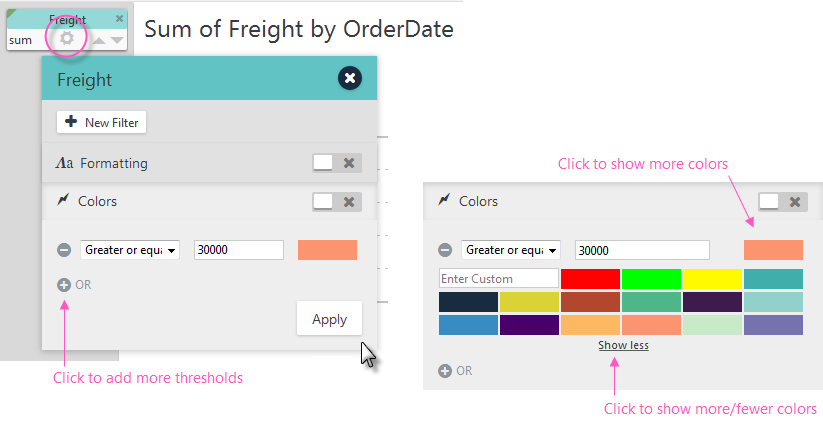Click plus OR icon in right panel
This screenshot has height=440, width=823.
click(445, 371)
